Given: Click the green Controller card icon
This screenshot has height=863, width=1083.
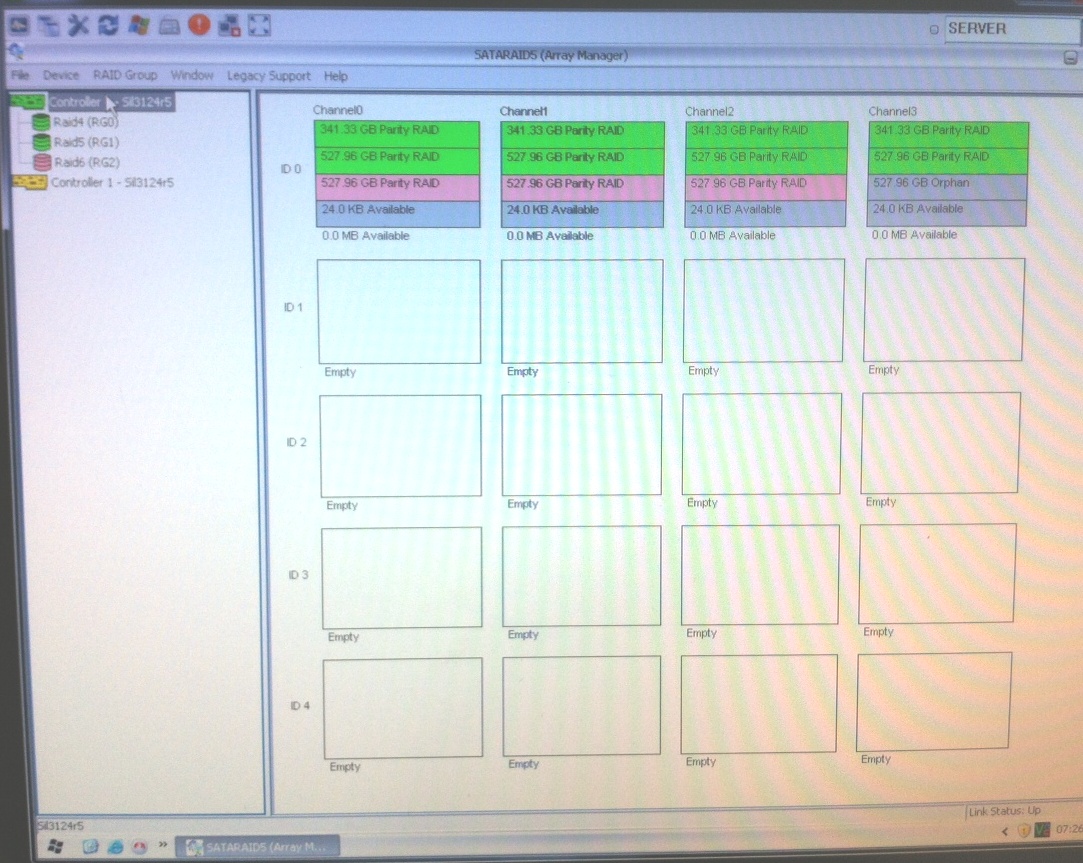Looking at the screenshot, I should pos(28,102).
